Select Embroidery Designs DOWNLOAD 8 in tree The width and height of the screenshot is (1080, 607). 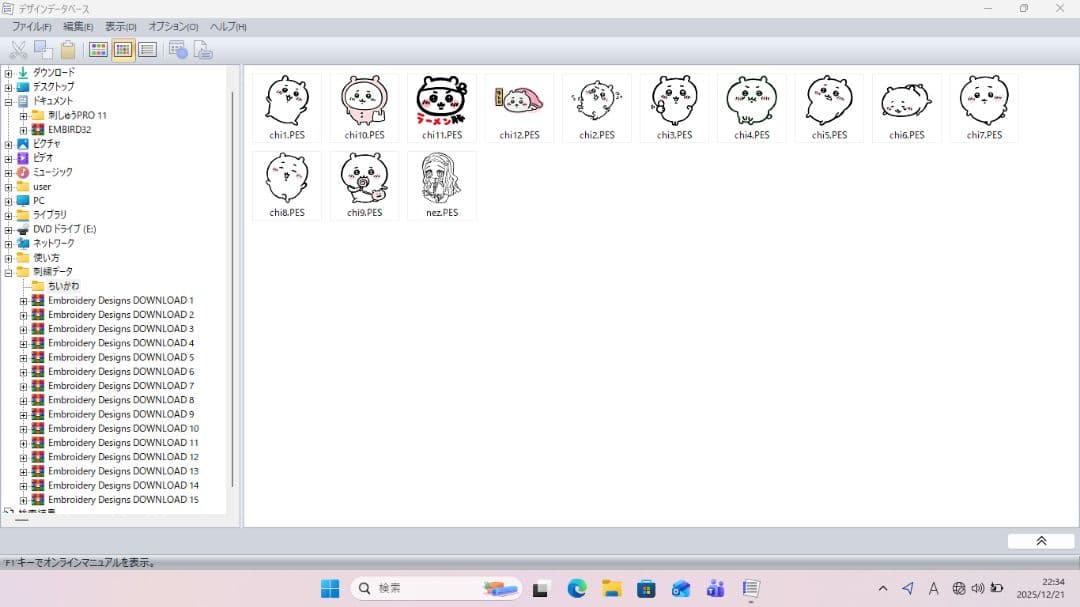point(120,400)
